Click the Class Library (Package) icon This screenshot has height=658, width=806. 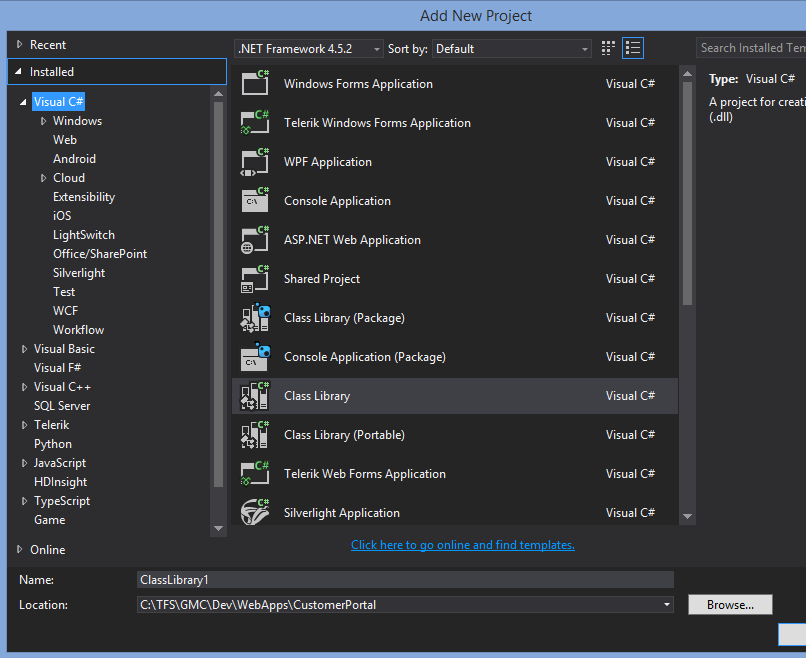255,318
